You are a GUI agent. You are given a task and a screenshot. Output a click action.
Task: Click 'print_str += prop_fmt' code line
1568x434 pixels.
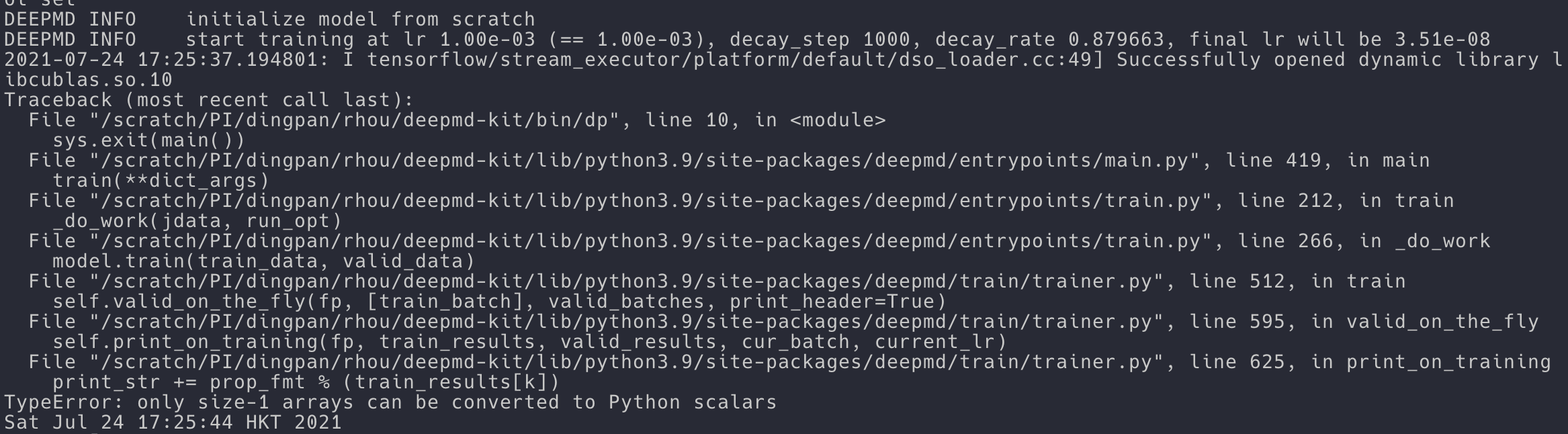tap(306, 382)
